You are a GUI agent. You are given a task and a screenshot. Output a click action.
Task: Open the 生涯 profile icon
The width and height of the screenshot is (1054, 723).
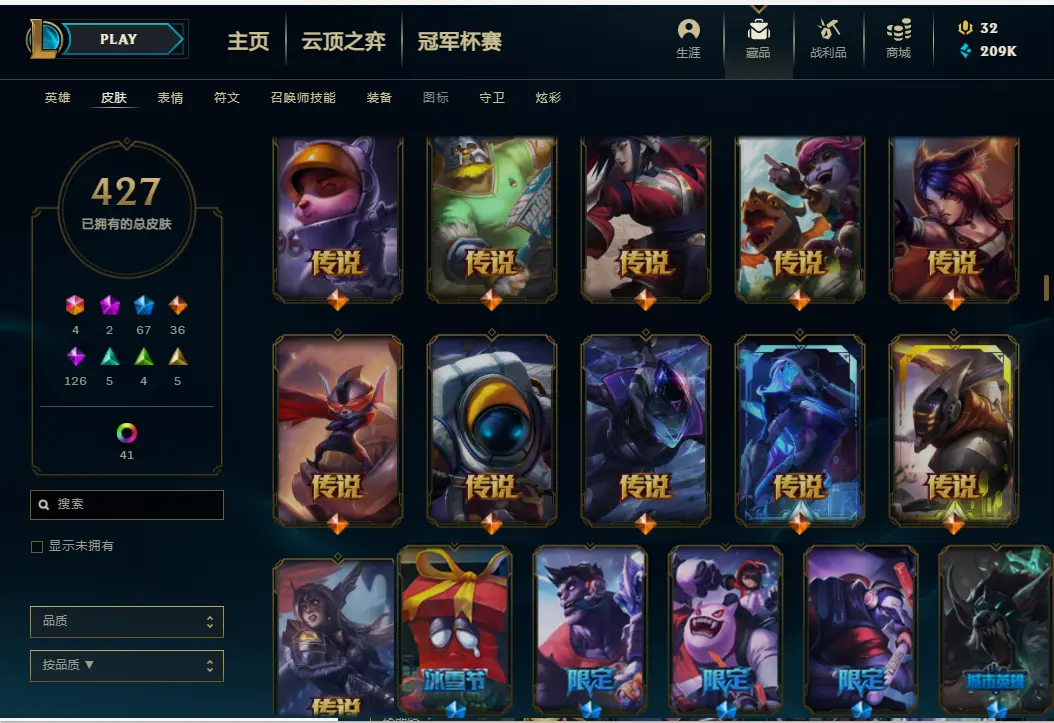[688, 30]
